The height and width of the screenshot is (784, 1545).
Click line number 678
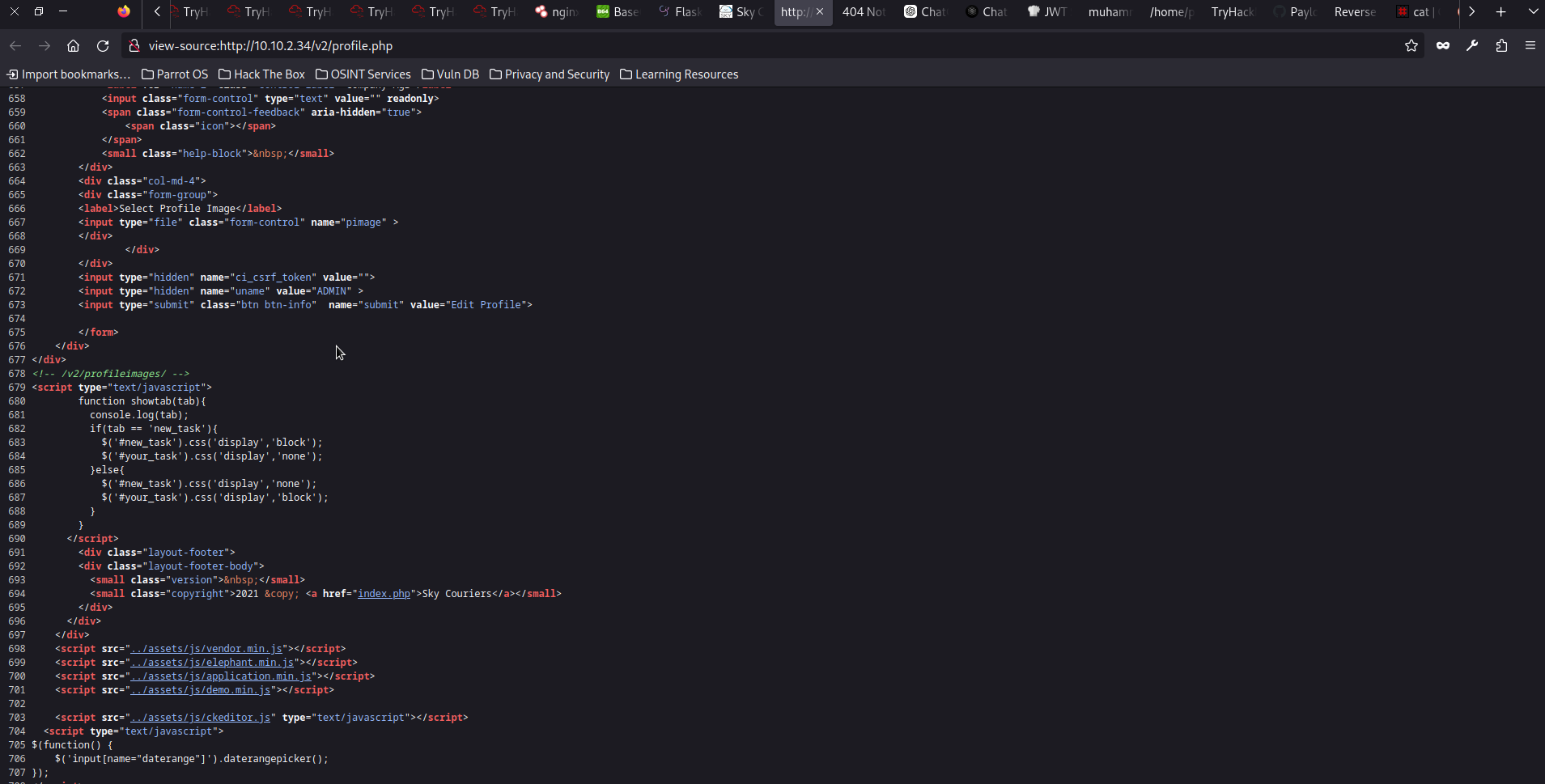pos(17,374)
